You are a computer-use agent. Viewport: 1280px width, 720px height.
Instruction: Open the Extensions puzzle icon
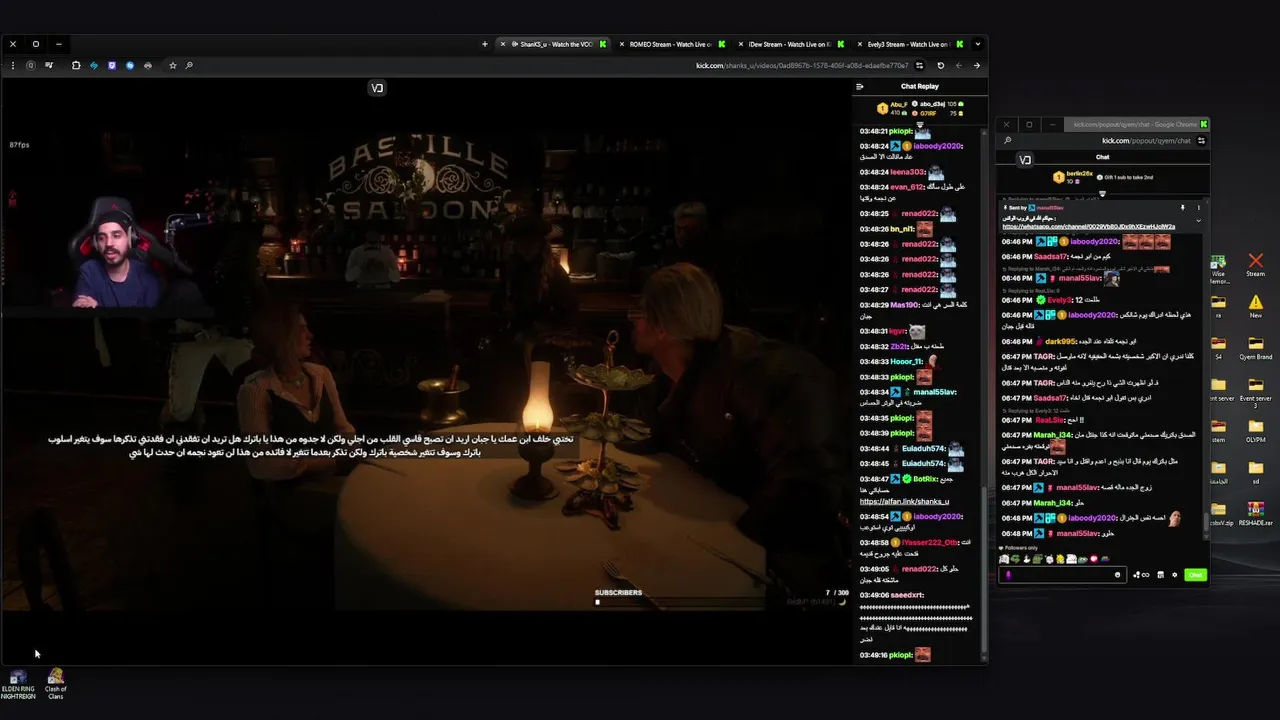click(x=76, y=65)
